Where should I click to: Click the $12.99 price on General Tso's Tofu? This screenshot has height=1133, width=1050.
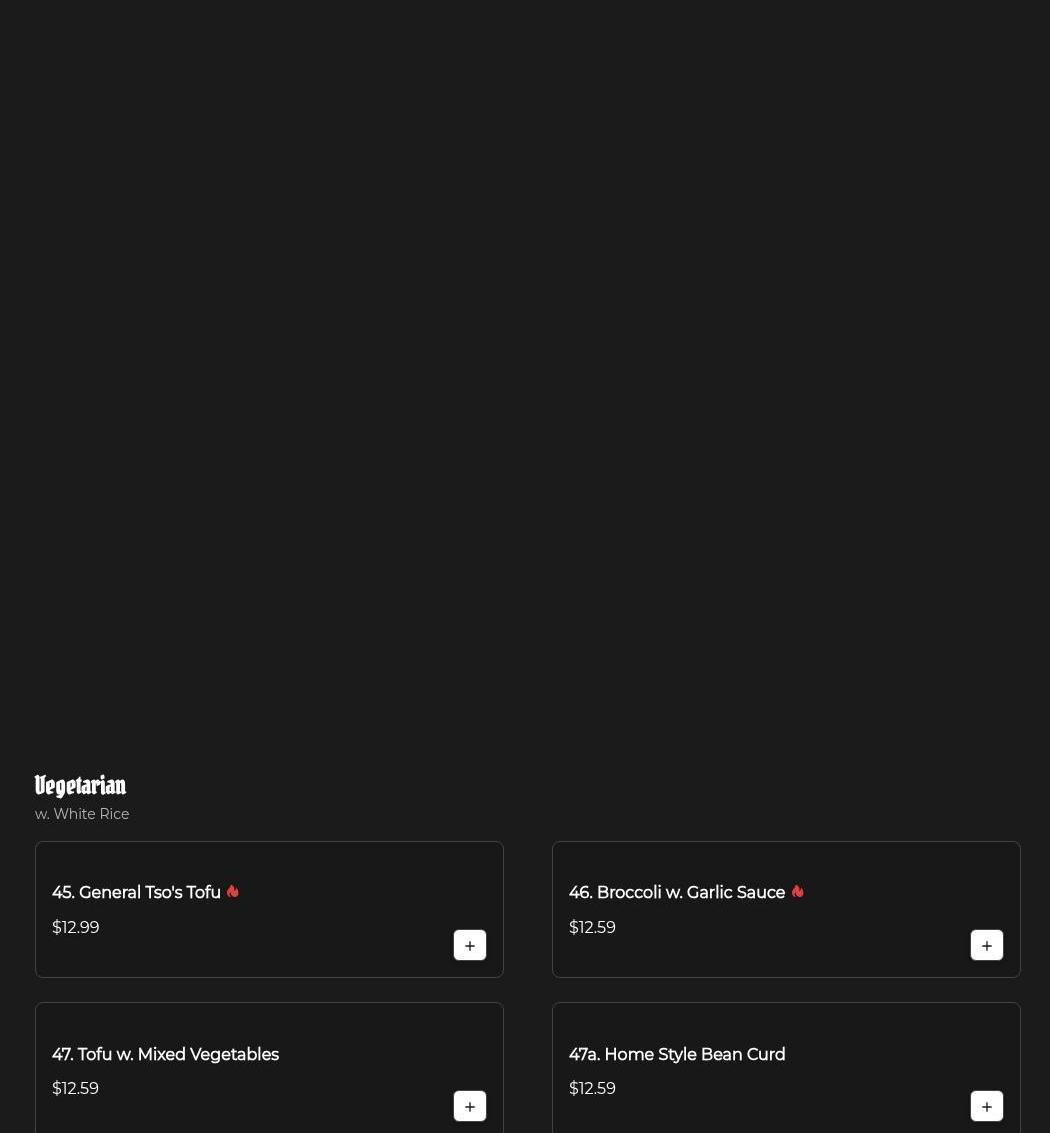[x=75, y=927]
